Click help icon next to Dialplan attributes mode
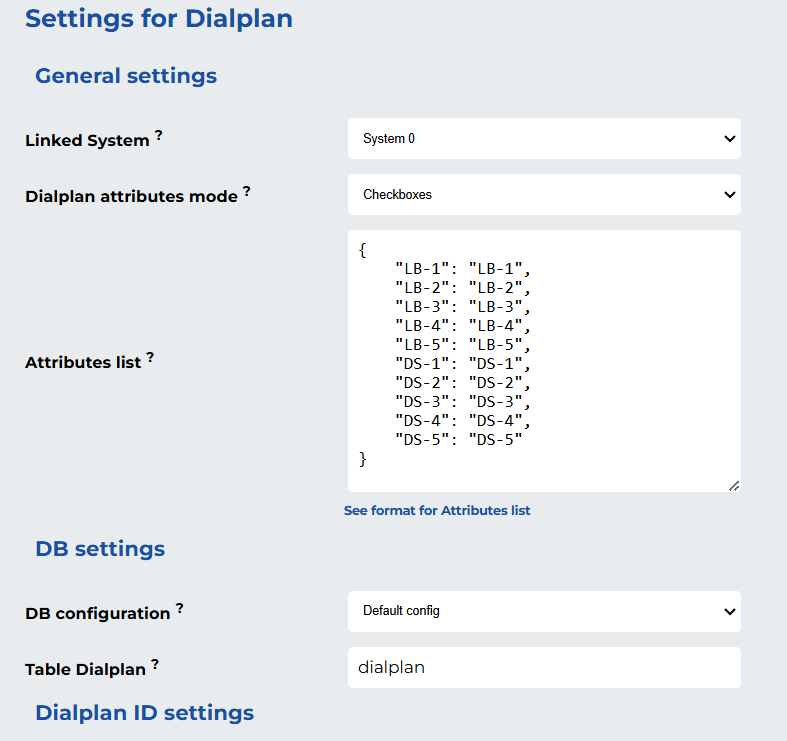The width and height of the screenshot is (787, 741). pyautogui.click(x=247, y=192)
